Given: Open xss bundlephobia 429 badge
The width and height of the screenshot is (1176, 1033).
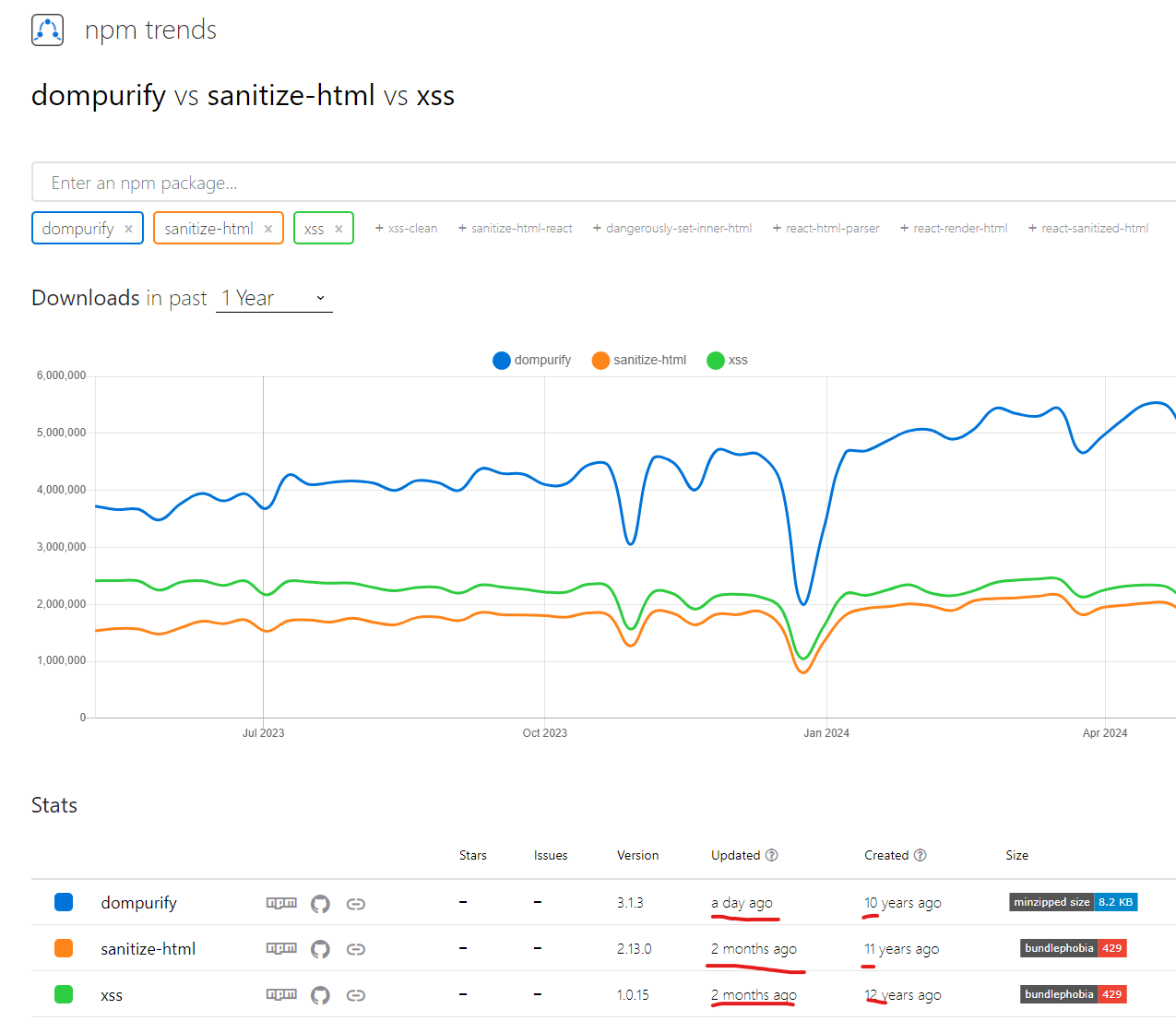Looking at the screenshot, I should [x=1074, y=994].
